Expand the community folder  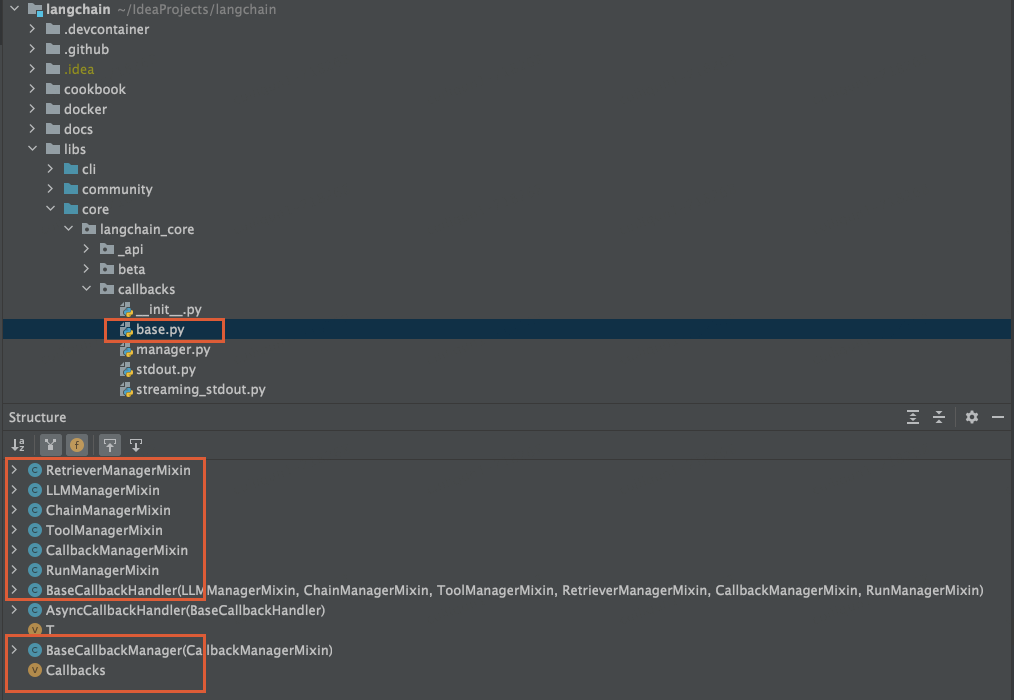[x=50, y=189]
